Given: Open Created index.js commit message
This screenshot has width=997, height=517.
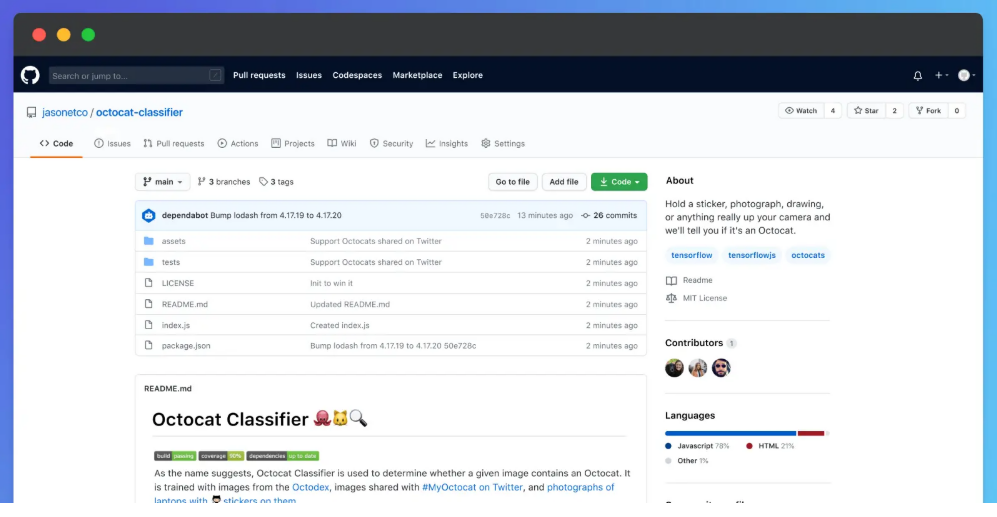Looking at the screenshot, I should click(340, 325).
